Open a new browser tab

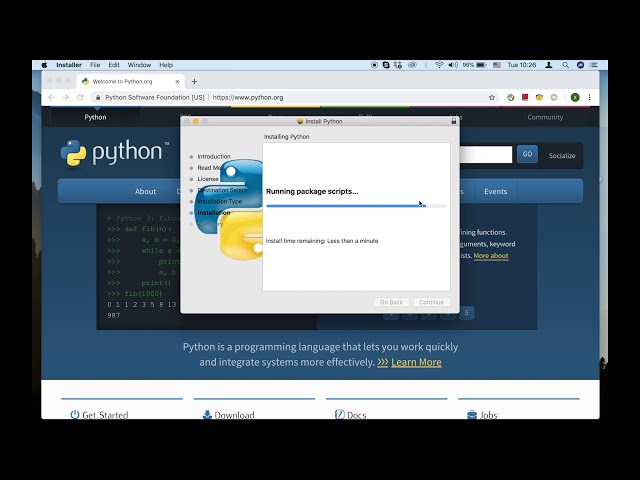point(194,82)
